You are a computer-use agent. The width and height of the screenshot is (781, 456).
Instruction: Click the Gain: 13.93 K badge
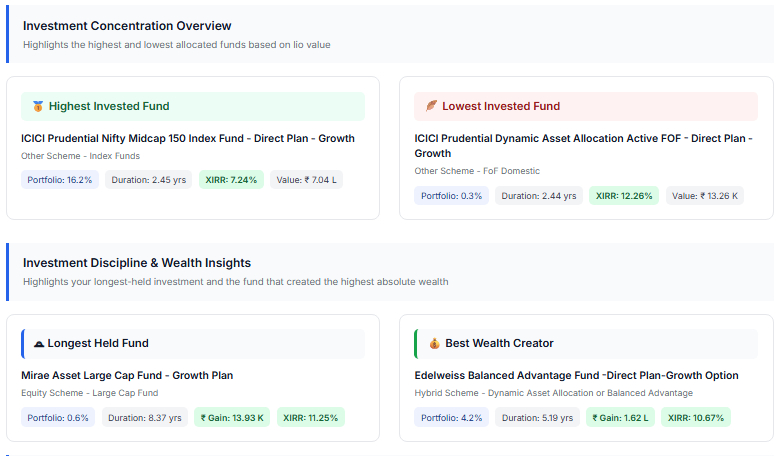coord(232,418)
